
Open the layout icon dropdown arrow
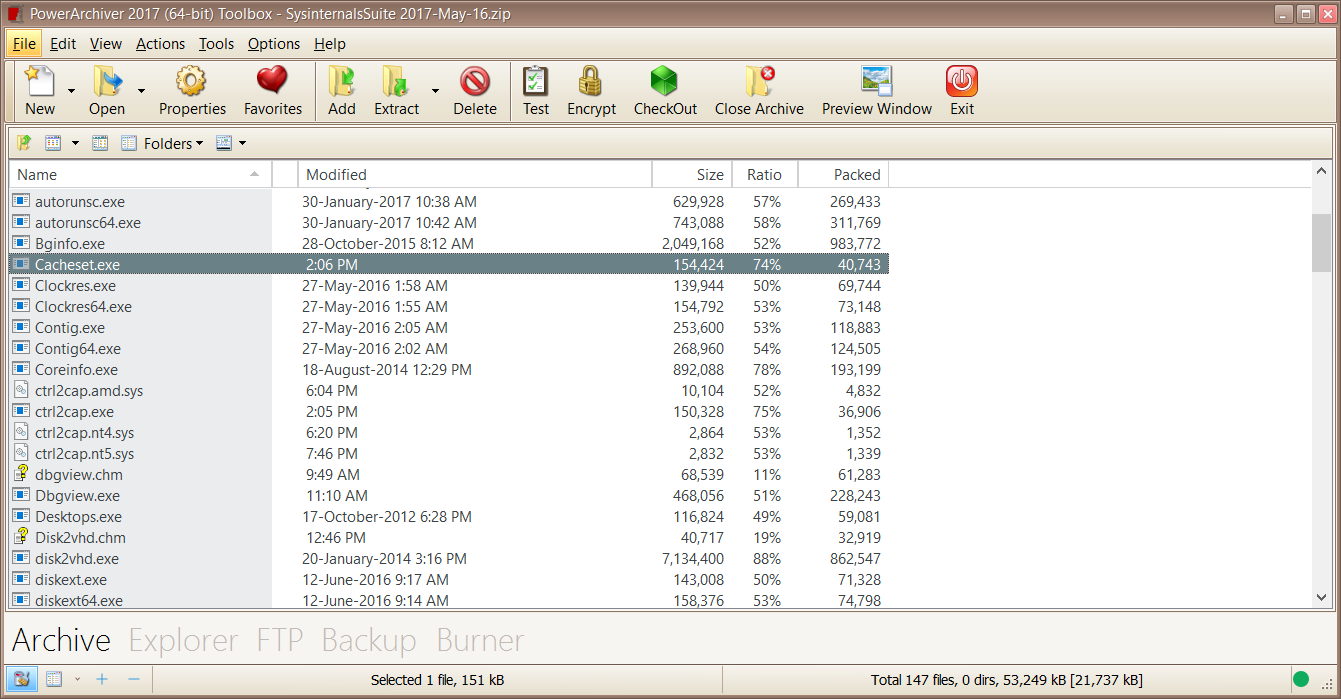[242, 143]
